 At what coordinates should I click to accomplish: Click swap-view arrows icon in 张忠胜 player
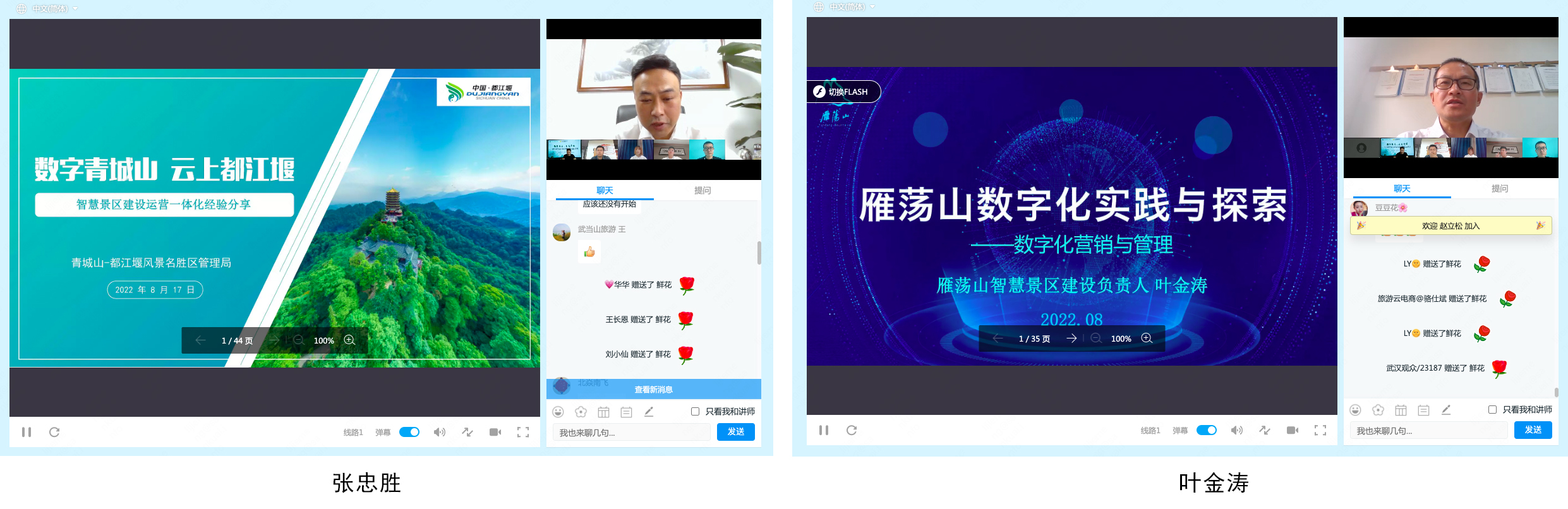click(467, 432)
